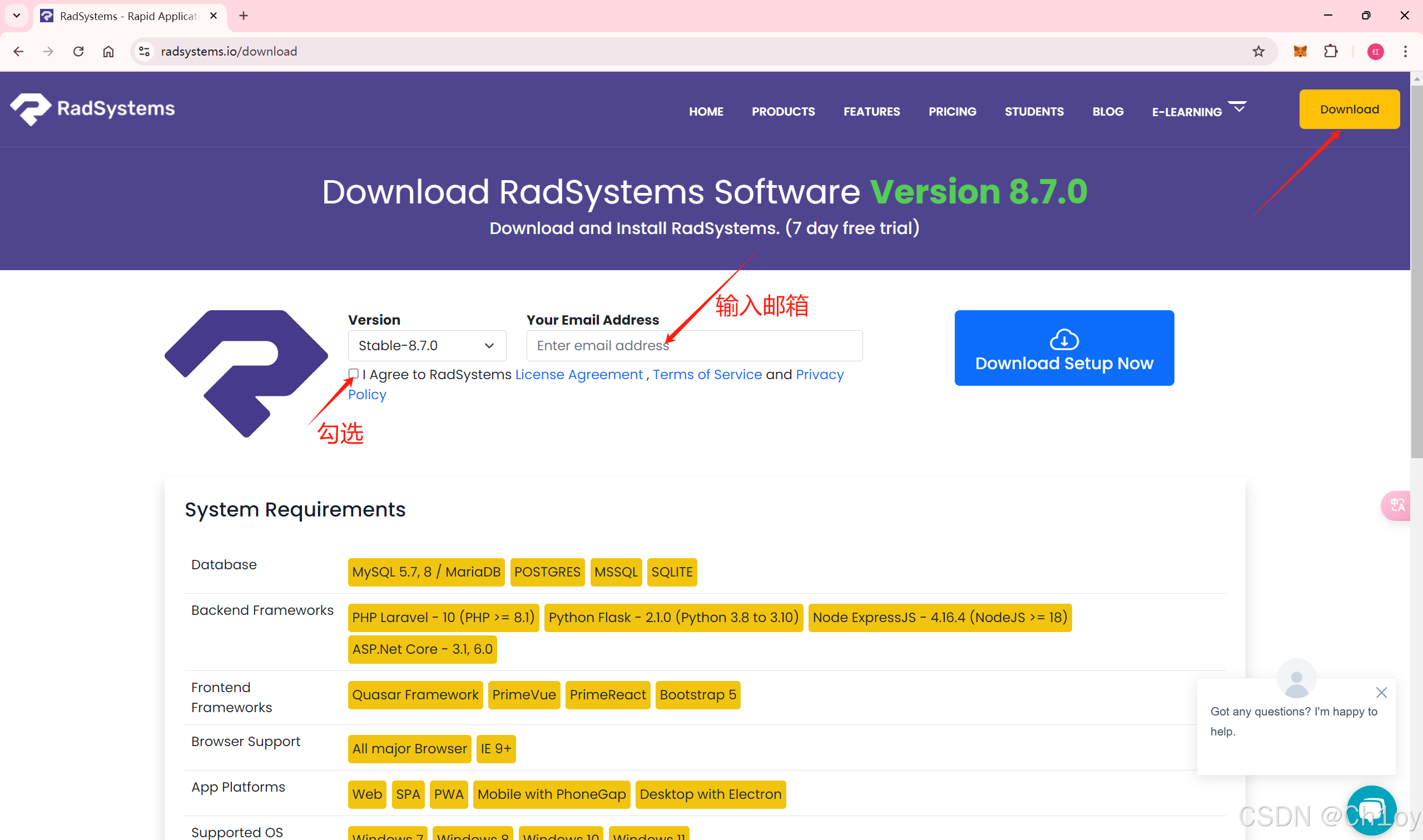Click the Python Flask - 2.1.0 tag
Screen dimensions: 1423x840
(x=673, y=618)
